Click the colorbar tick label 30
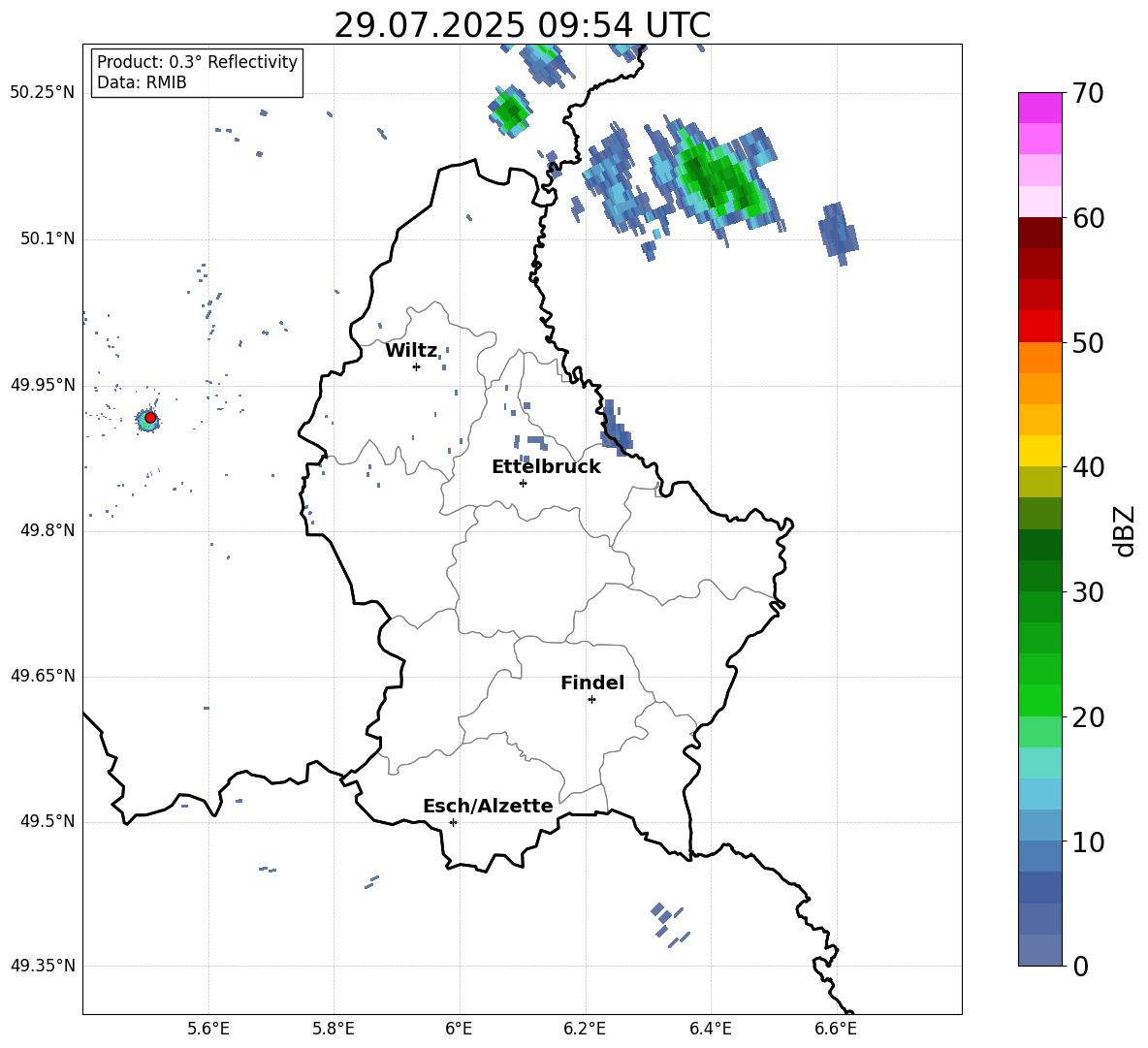The width and height of the screenshot is (1148, 1048). tap(1088, 592)
